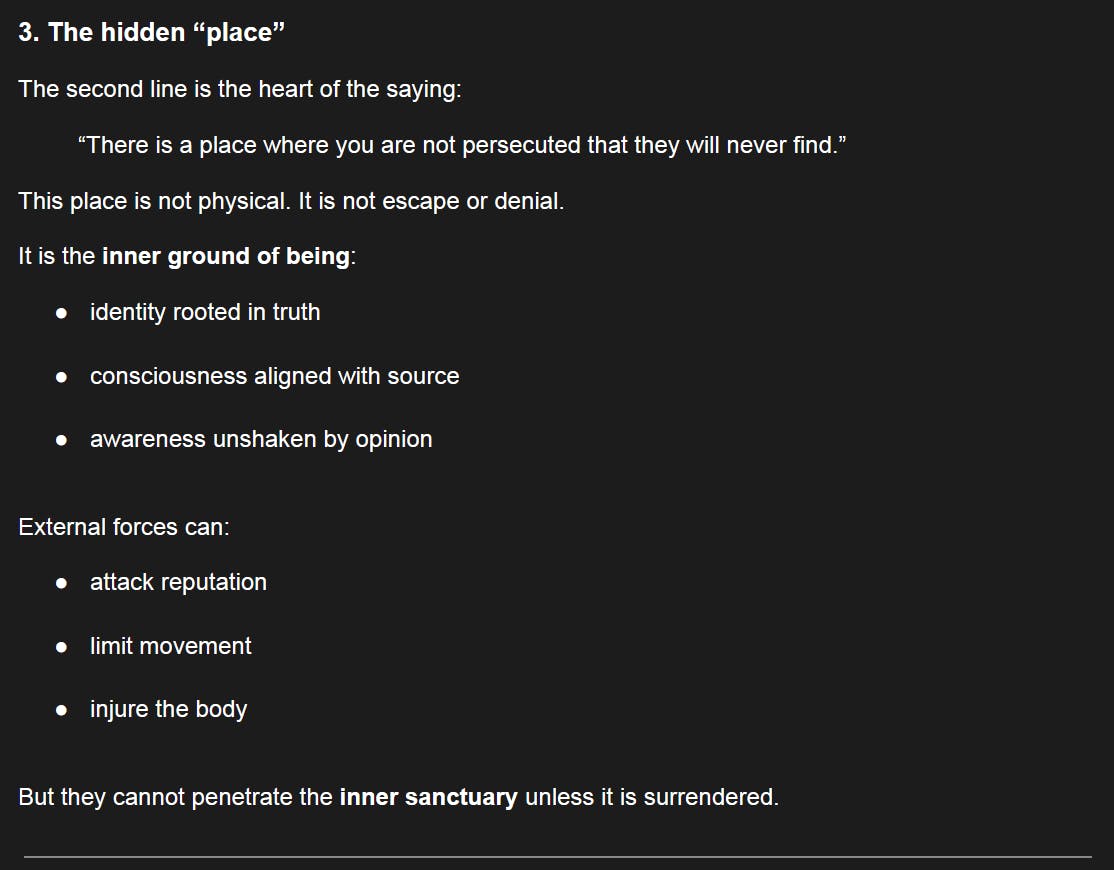The width and height of the screenshot is (1114, 870).
Task: Click the bullet dot beside "attack reputation"
Action: [62, 583]
